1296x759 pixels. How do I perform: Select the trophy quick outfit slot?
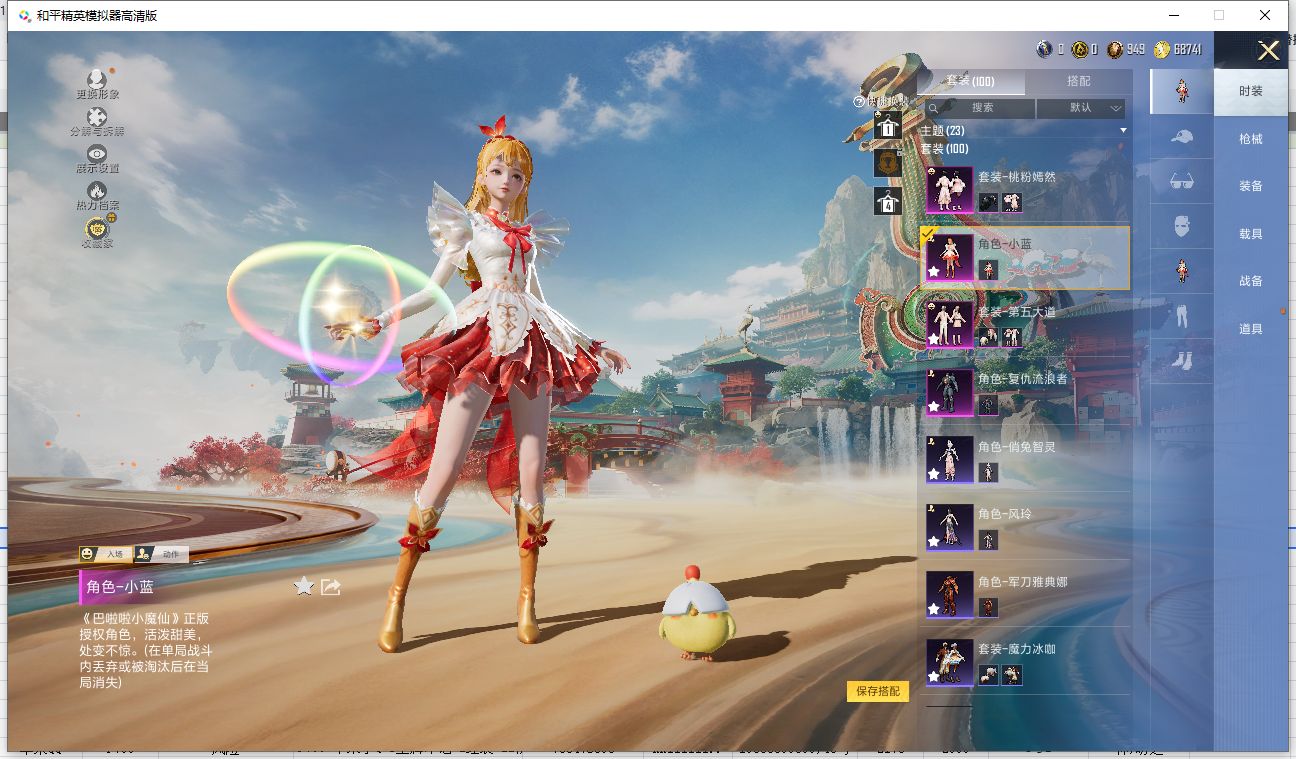(x=888, y=163)
